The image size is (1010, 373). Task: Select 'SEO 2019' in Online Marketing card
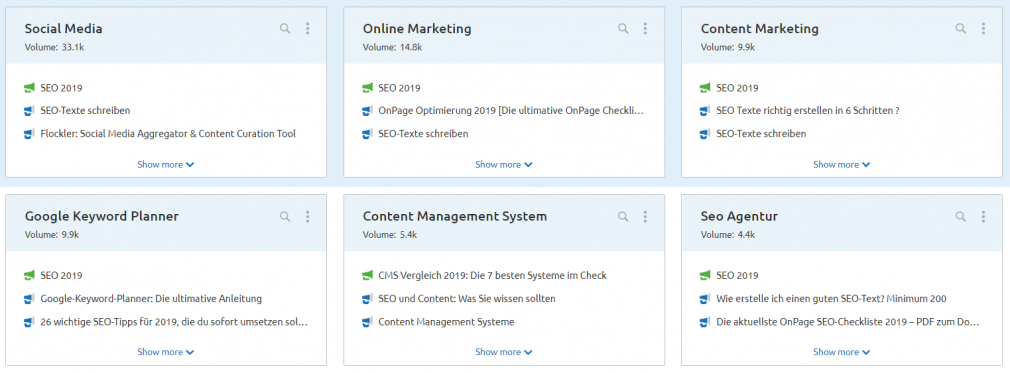click(x=399, y=88)
